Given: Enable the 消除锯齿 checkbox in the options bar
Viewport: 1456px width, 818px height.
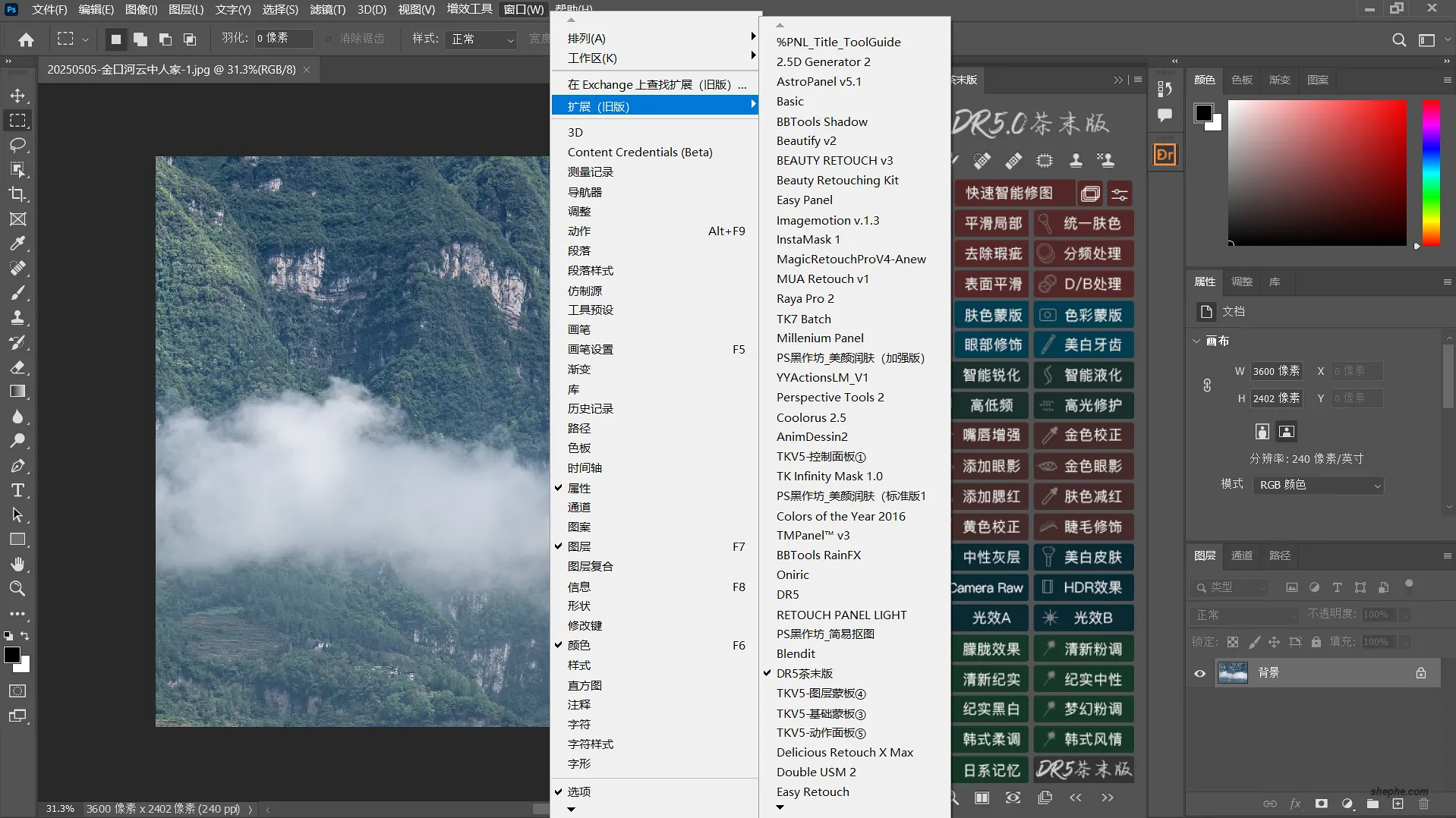Looking at the screenshot, I should (x=328, y=39).
